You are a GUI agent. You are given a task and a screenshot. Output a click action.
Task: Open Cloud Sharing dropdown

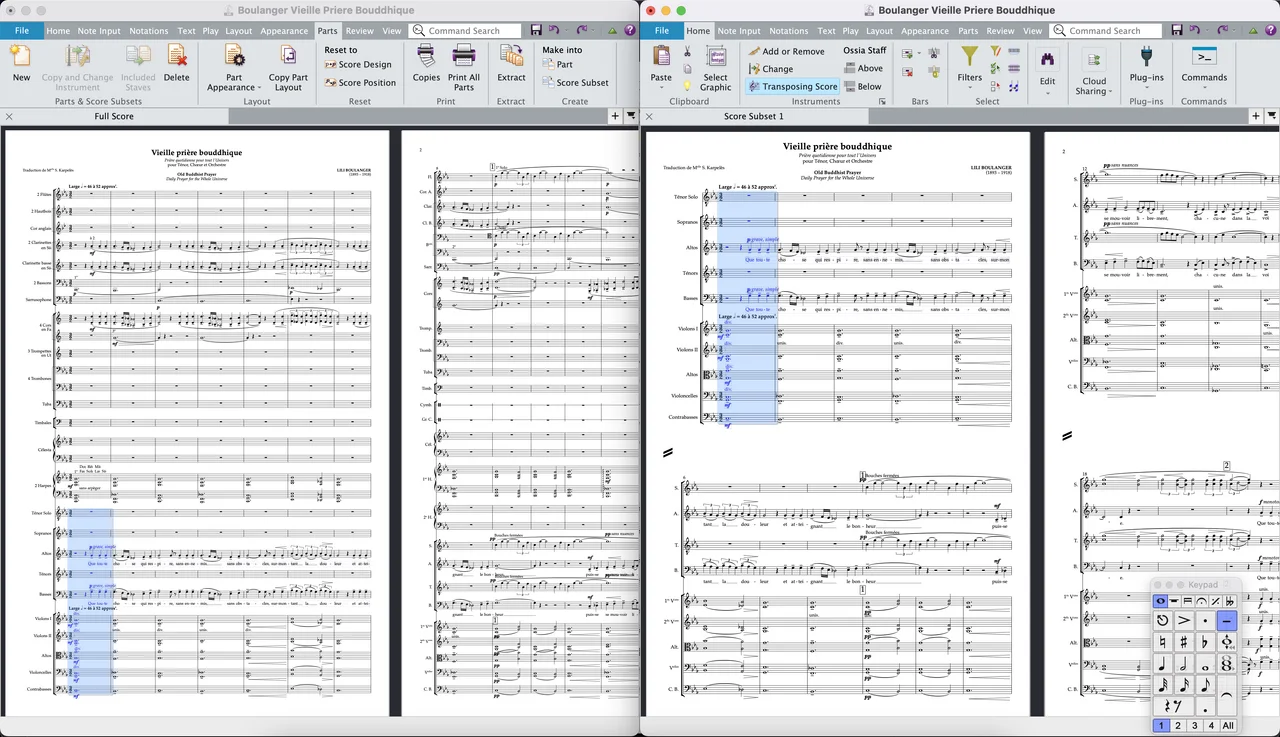1095,70
